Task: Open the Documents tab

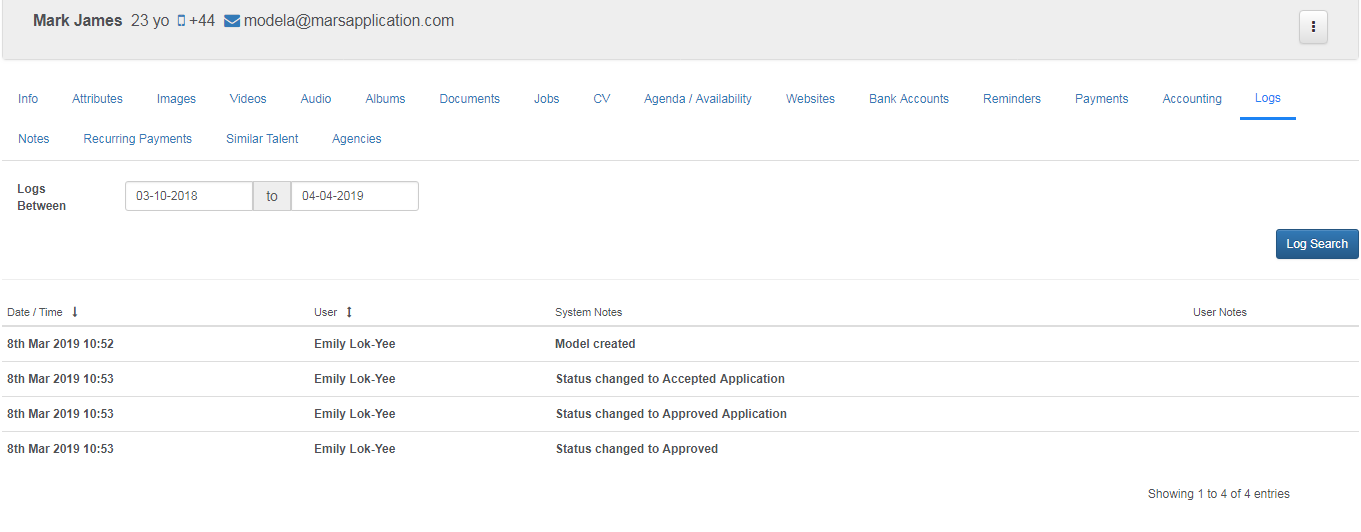Action: [x=469, y=99]
